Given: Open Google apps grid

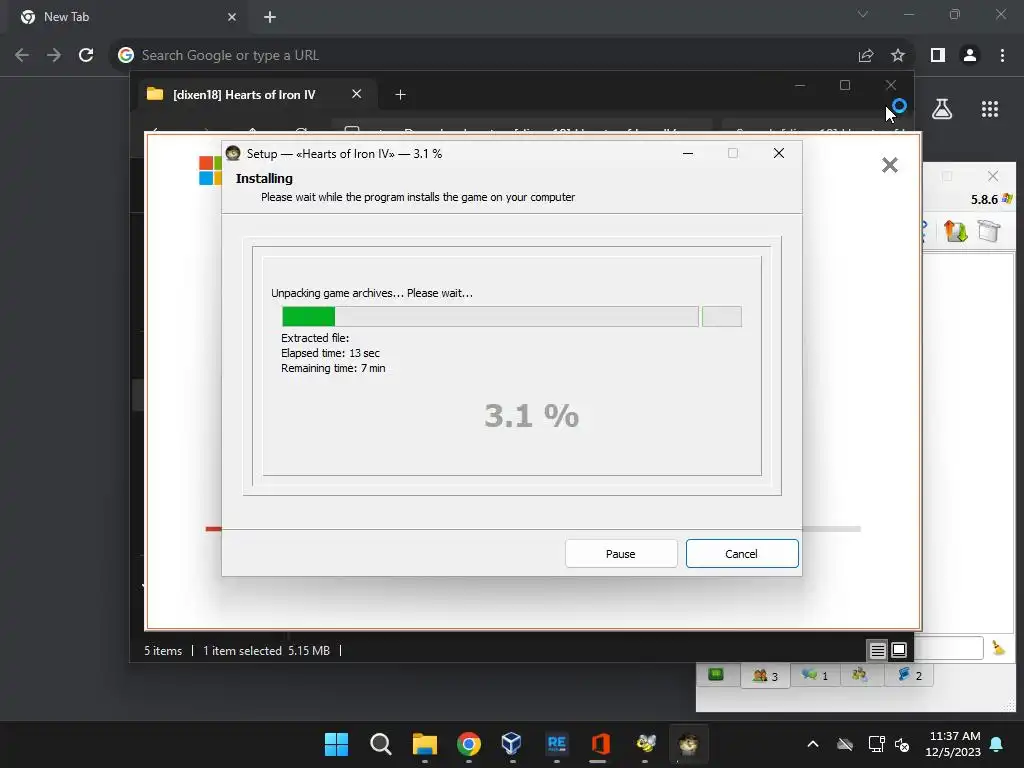Looking at the screenshot, I should (x=990, y=109).
